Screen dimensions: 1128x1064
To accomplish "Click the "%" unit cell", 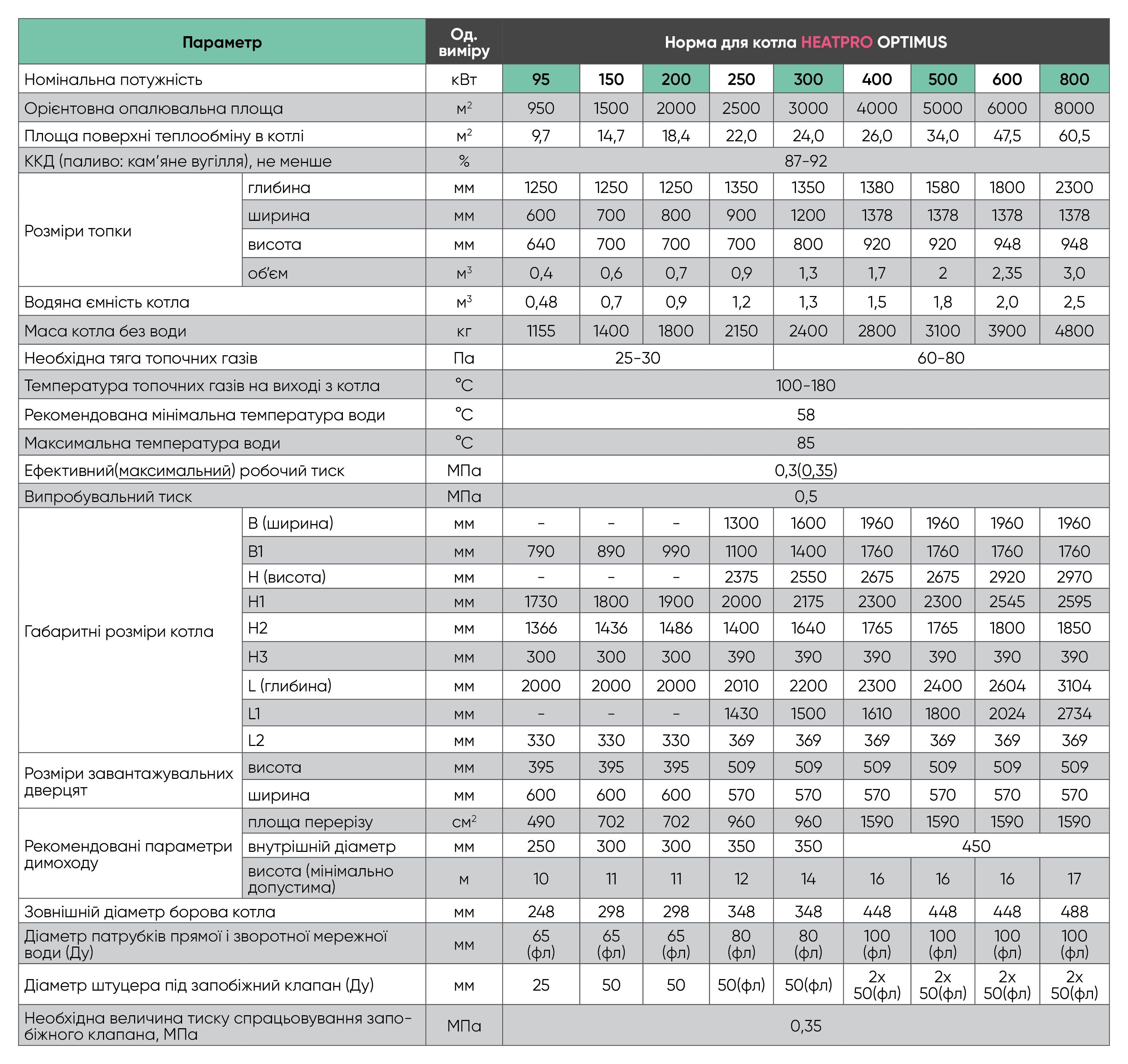I will [x=464, y=160].
